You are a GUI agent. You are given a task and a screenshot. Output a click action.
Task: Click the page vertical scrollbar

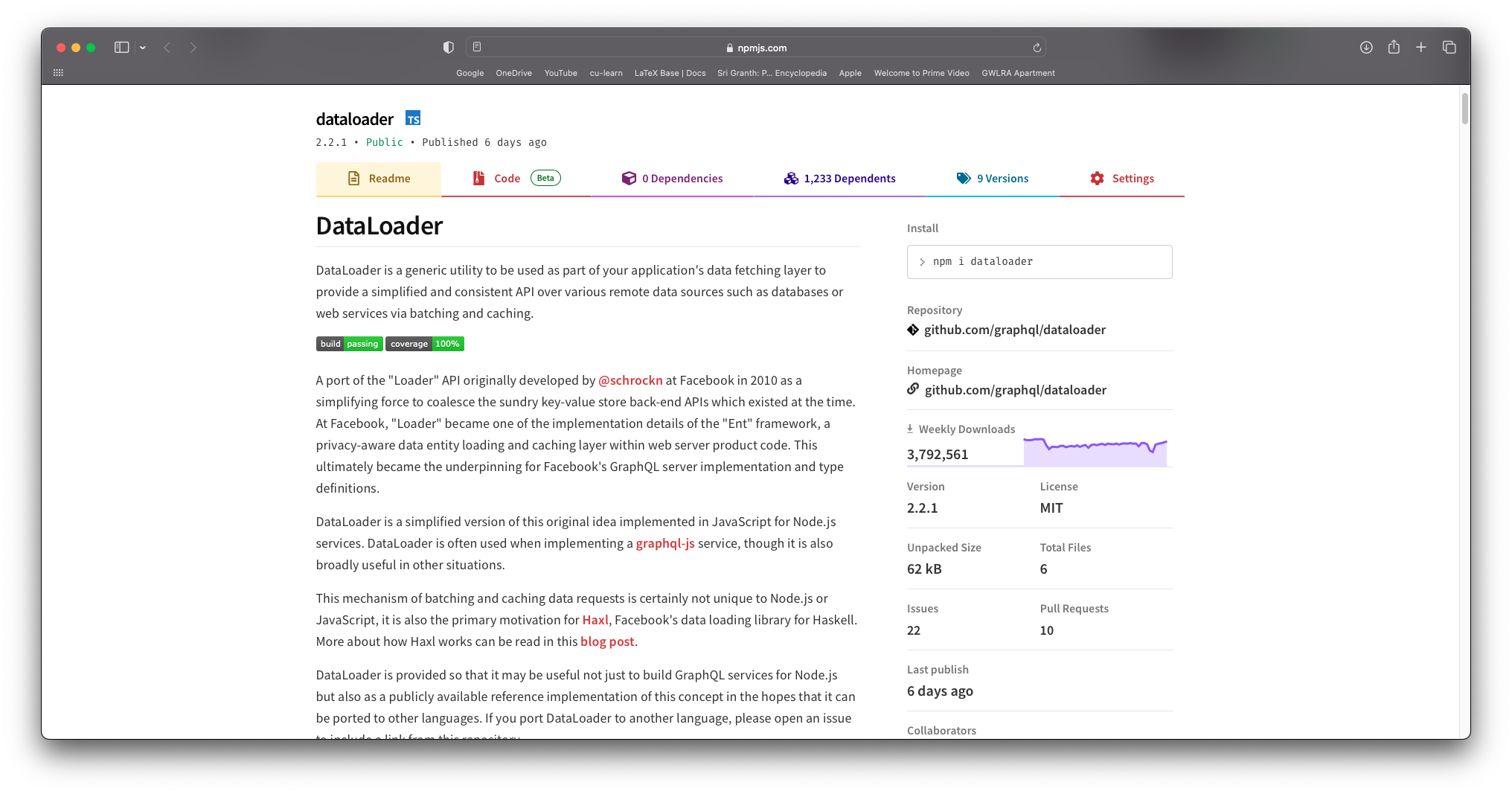pos(1464,109)
